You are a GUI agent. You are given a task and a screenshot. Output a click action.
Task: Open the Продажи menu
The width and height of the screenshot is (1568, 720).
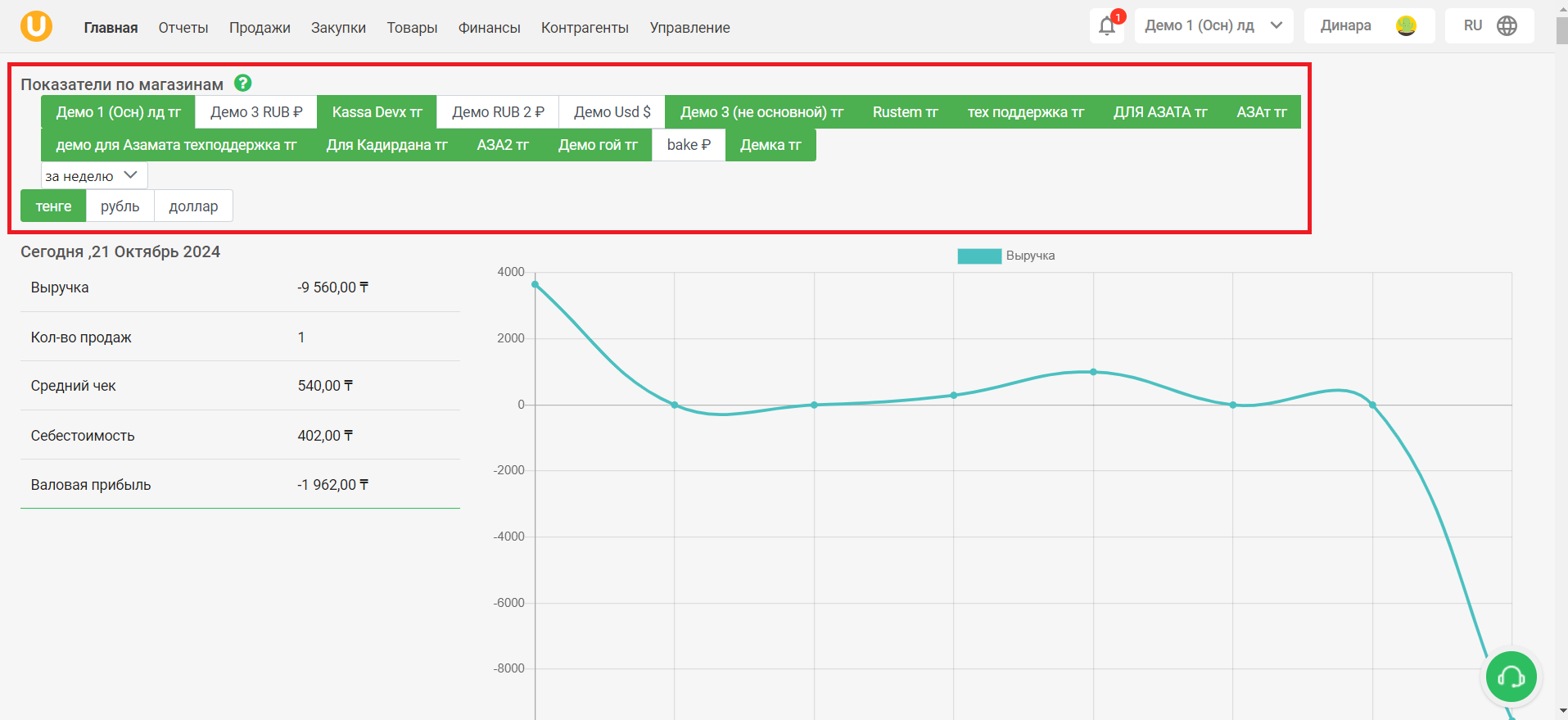260,28
